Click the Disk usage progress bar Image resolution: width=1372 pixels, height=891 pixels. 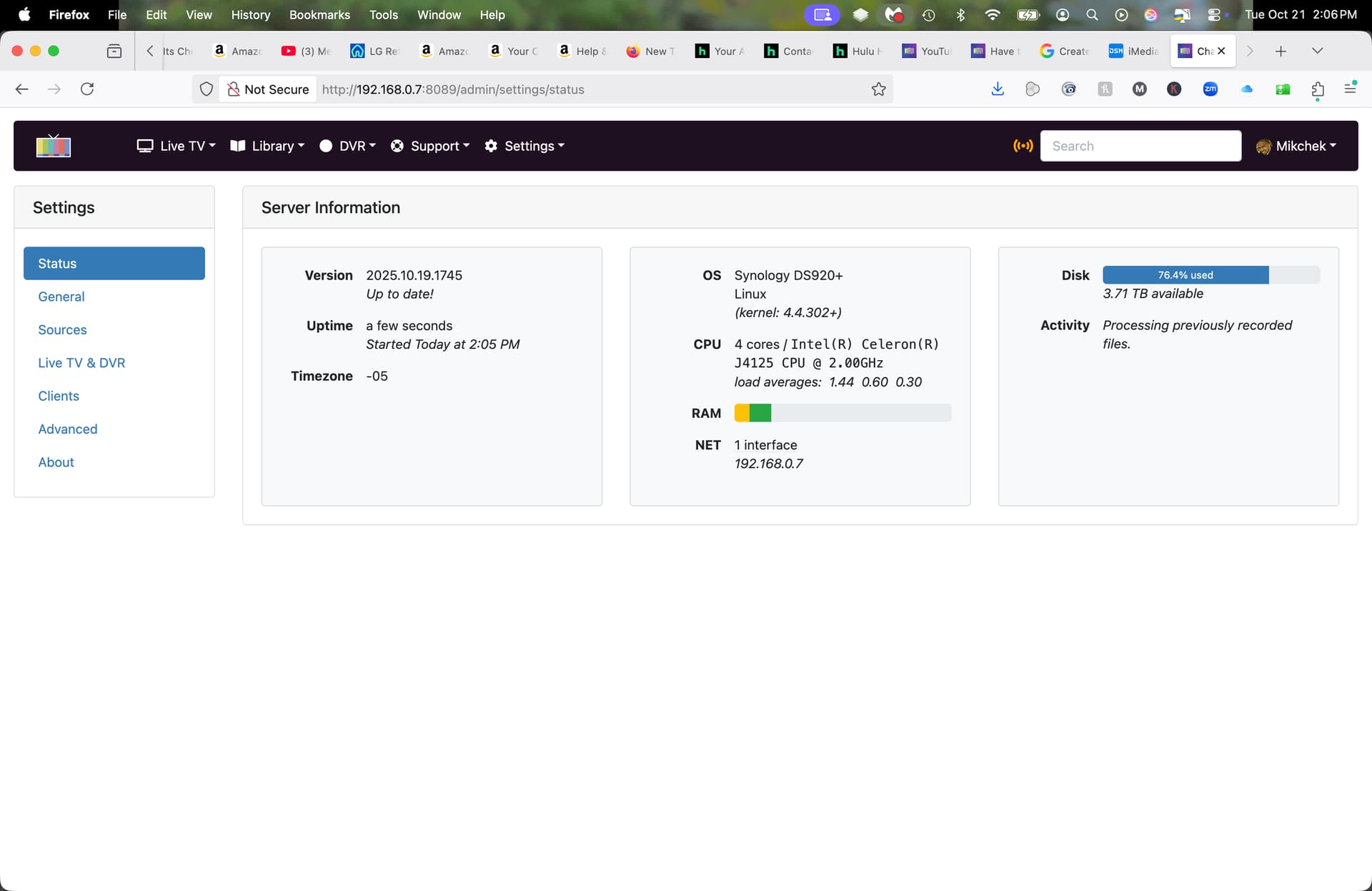coord(1211,275)
